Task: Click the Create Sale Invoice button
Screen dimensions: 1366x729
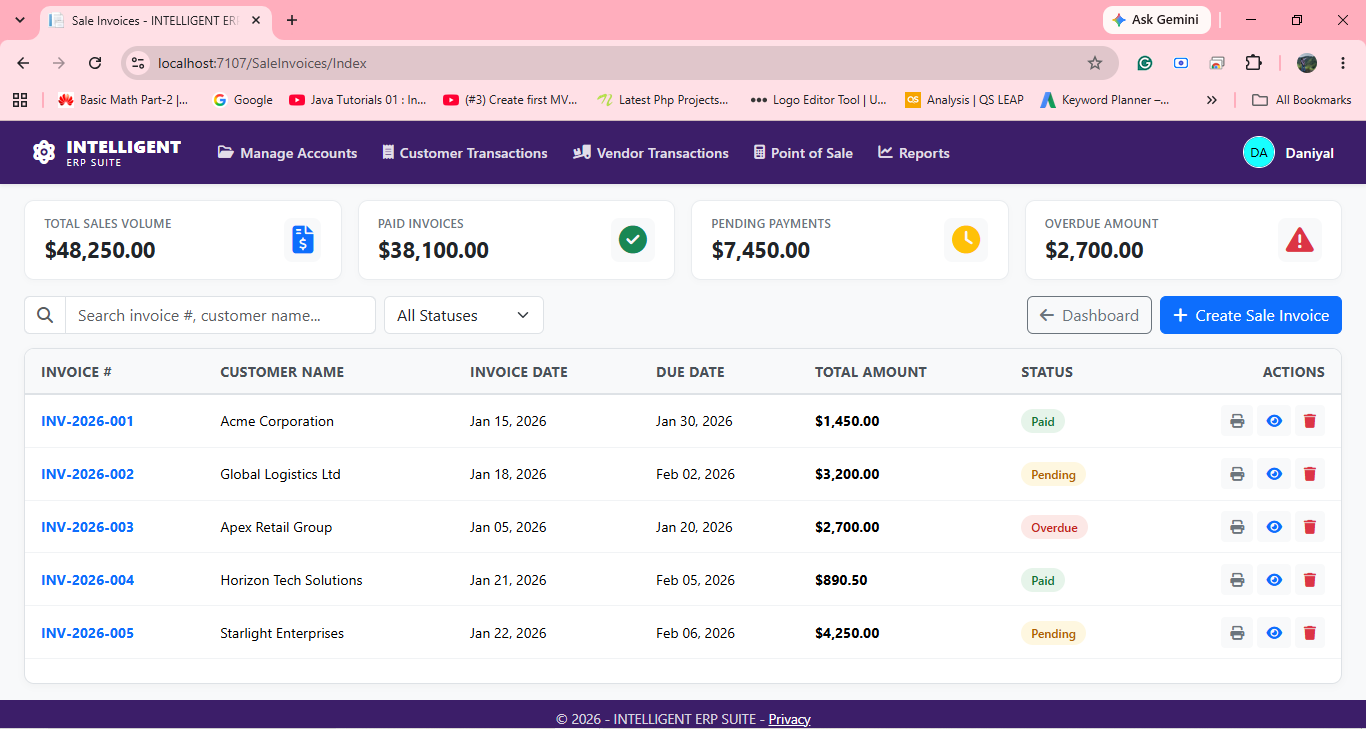Action: (x=1251, y=315)
